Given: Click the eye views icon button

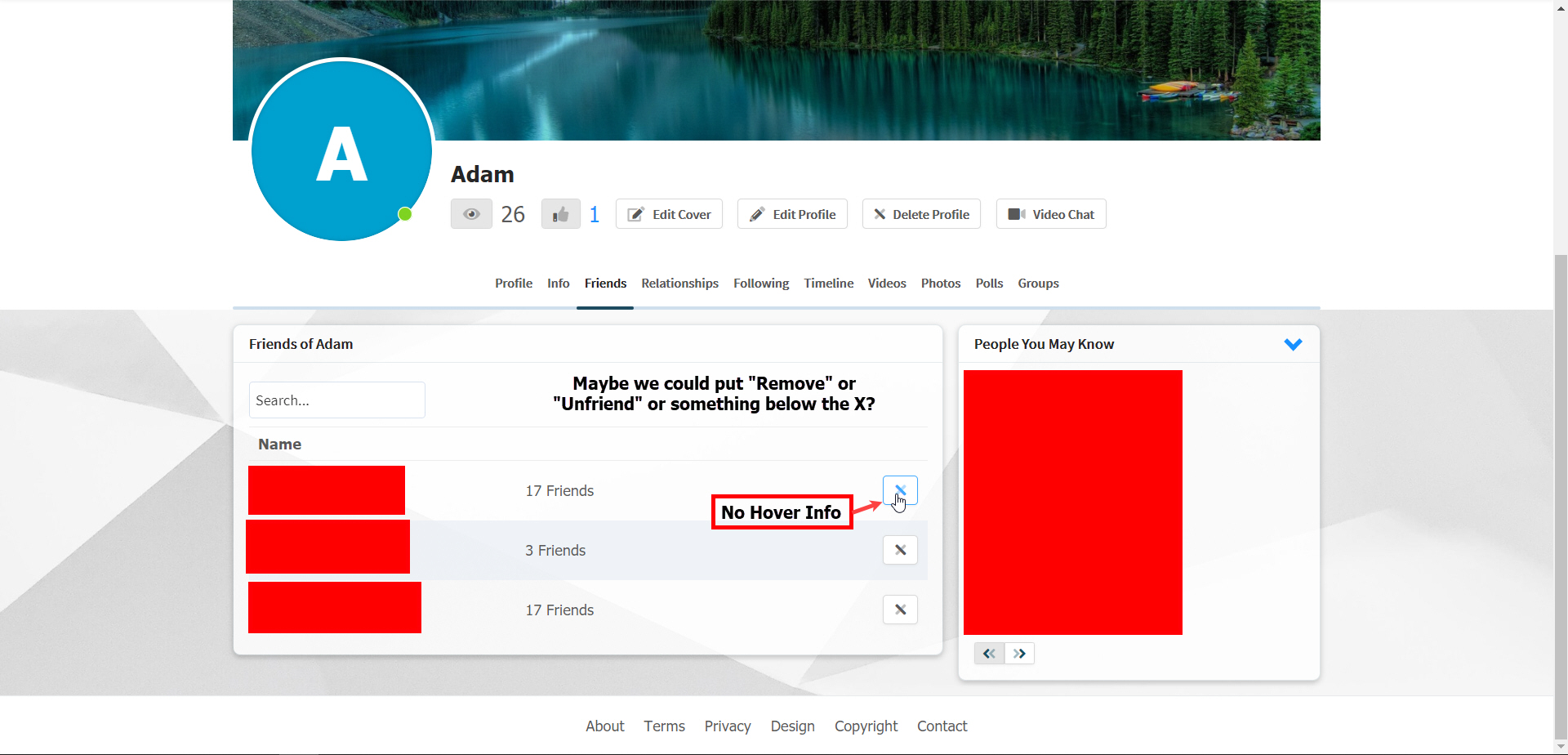Looking at the screenshot, I should pyautogui.click(x=471, y=214).
